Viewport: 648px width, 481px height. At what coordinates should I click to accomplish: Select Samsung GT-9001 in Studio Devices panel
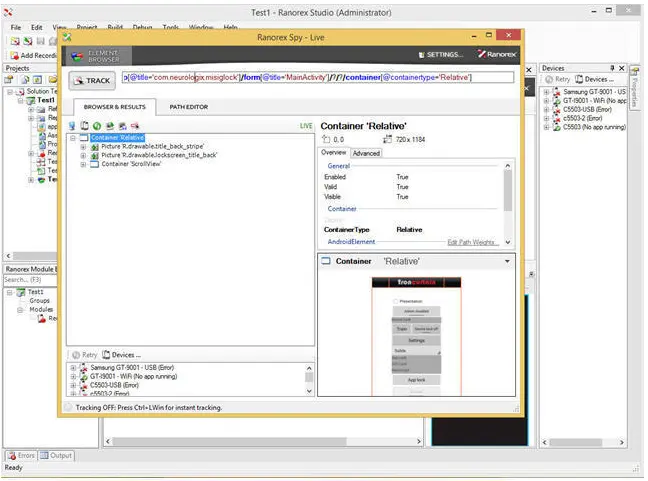point(594,92)
